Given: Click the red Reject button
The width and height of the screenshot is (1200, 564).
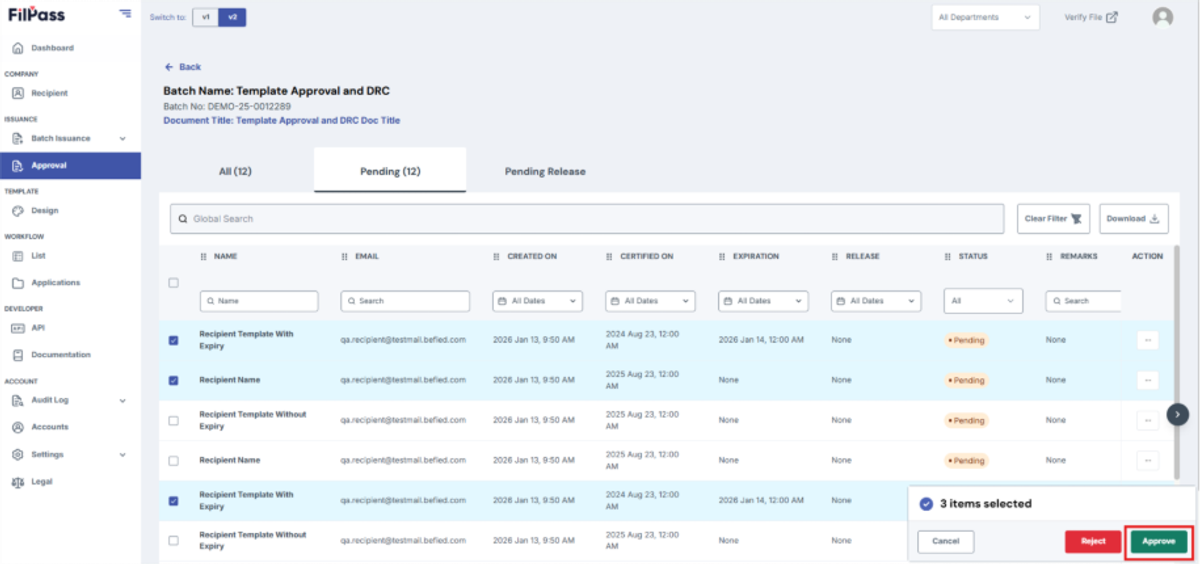Looking at the screenshot, I should 1093,541.
